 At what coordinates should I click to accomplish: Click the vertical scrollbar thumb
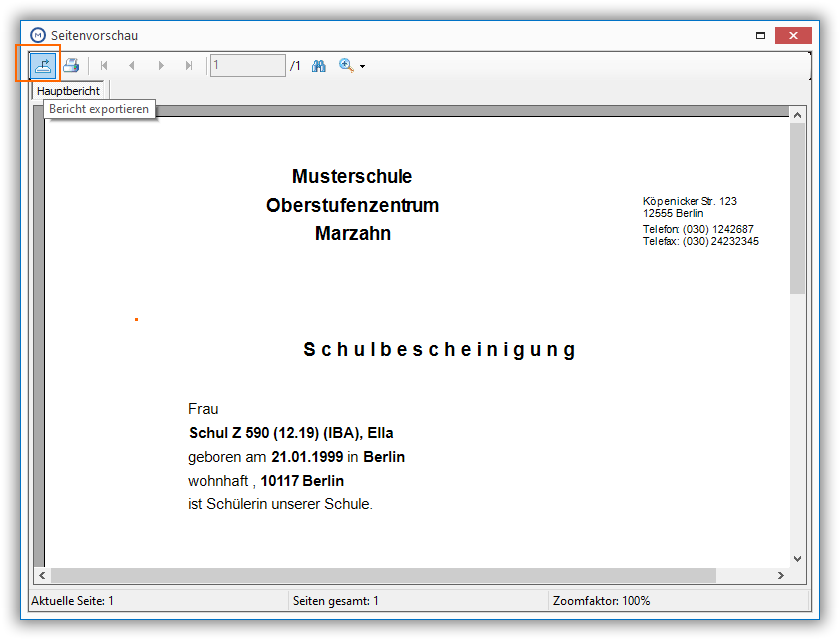(797, 208)
